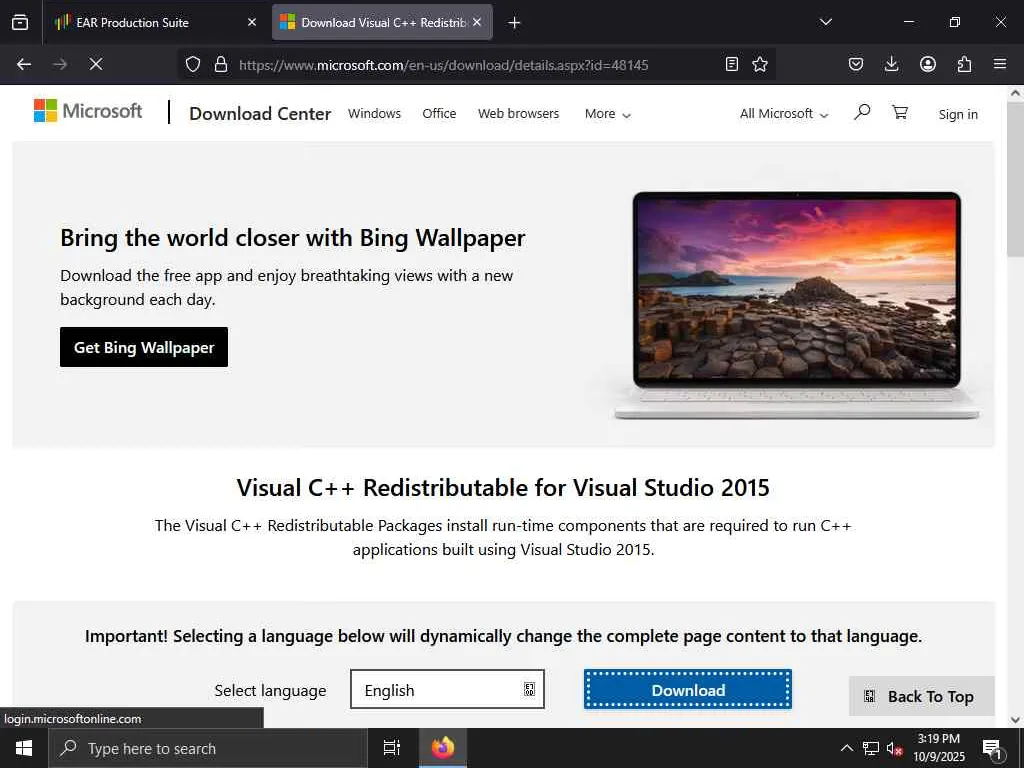The width and height of the screenshot is (1024, 768).
Task: Open network status tray icon
Action: 871,748
